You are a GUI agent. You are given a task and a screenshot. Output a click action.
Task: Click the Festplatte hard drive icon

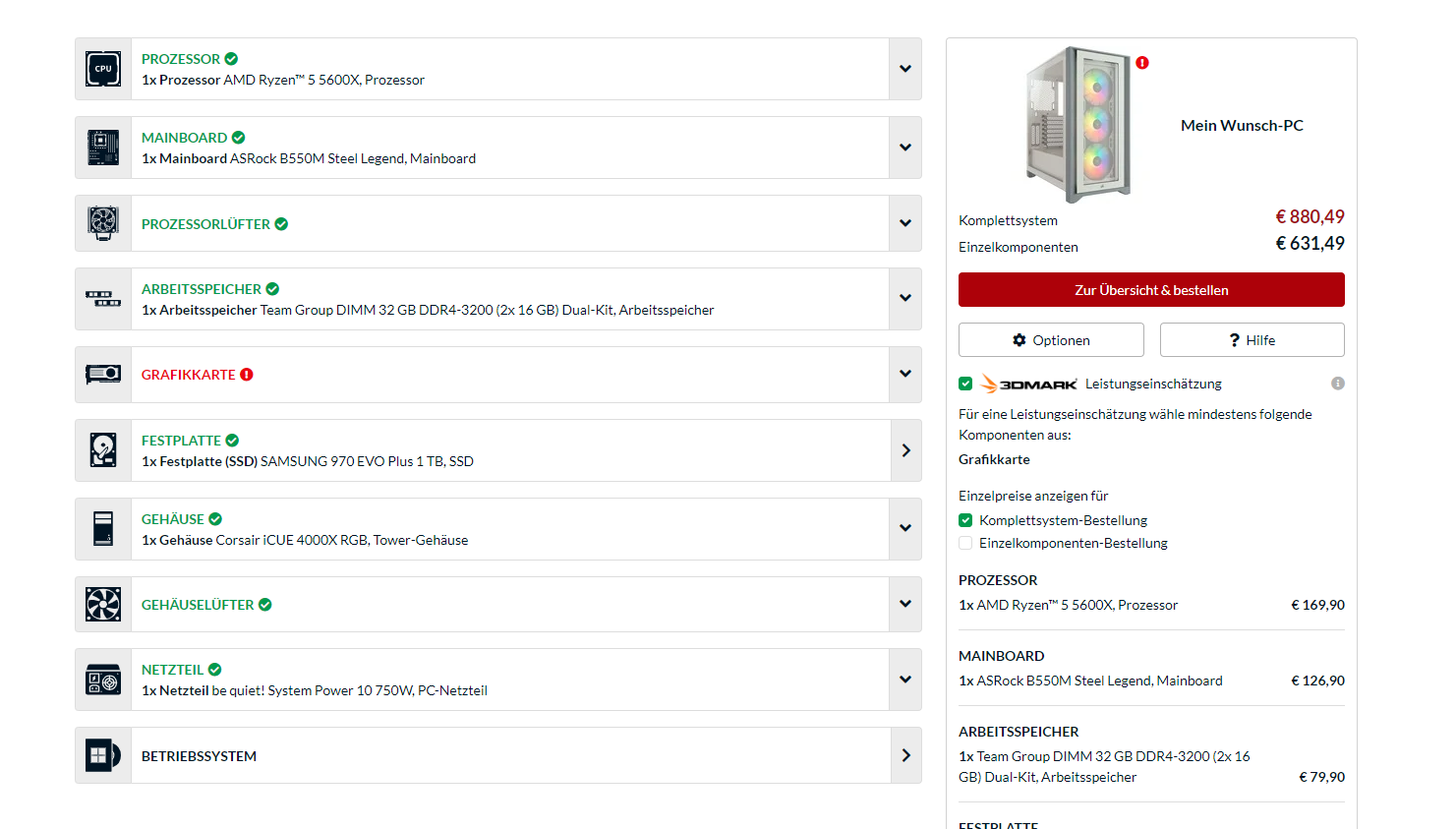(103, 450)
